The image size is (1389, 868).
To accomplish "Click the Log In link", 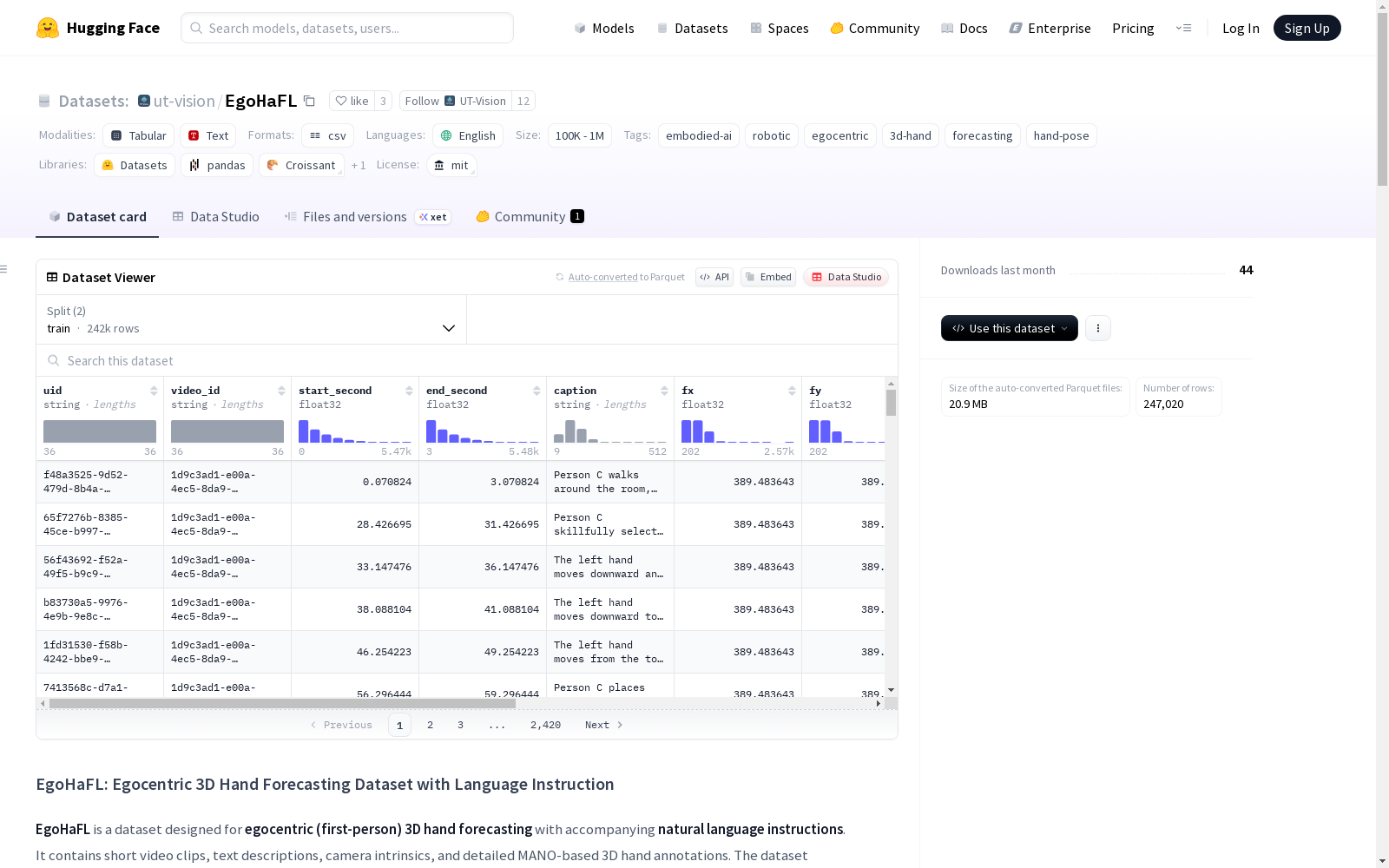I will 1241,28.
